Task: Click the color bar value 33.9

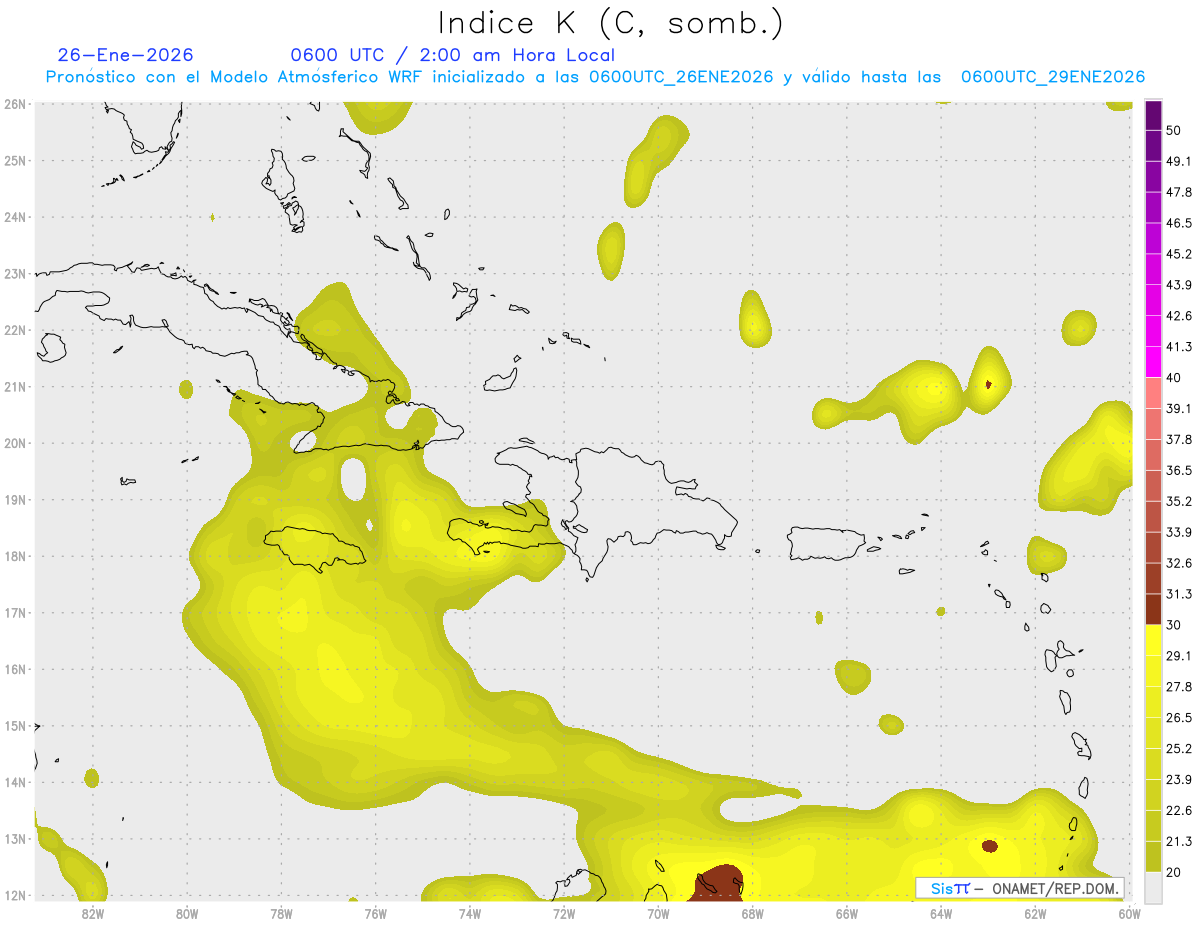Action: 1179,532
